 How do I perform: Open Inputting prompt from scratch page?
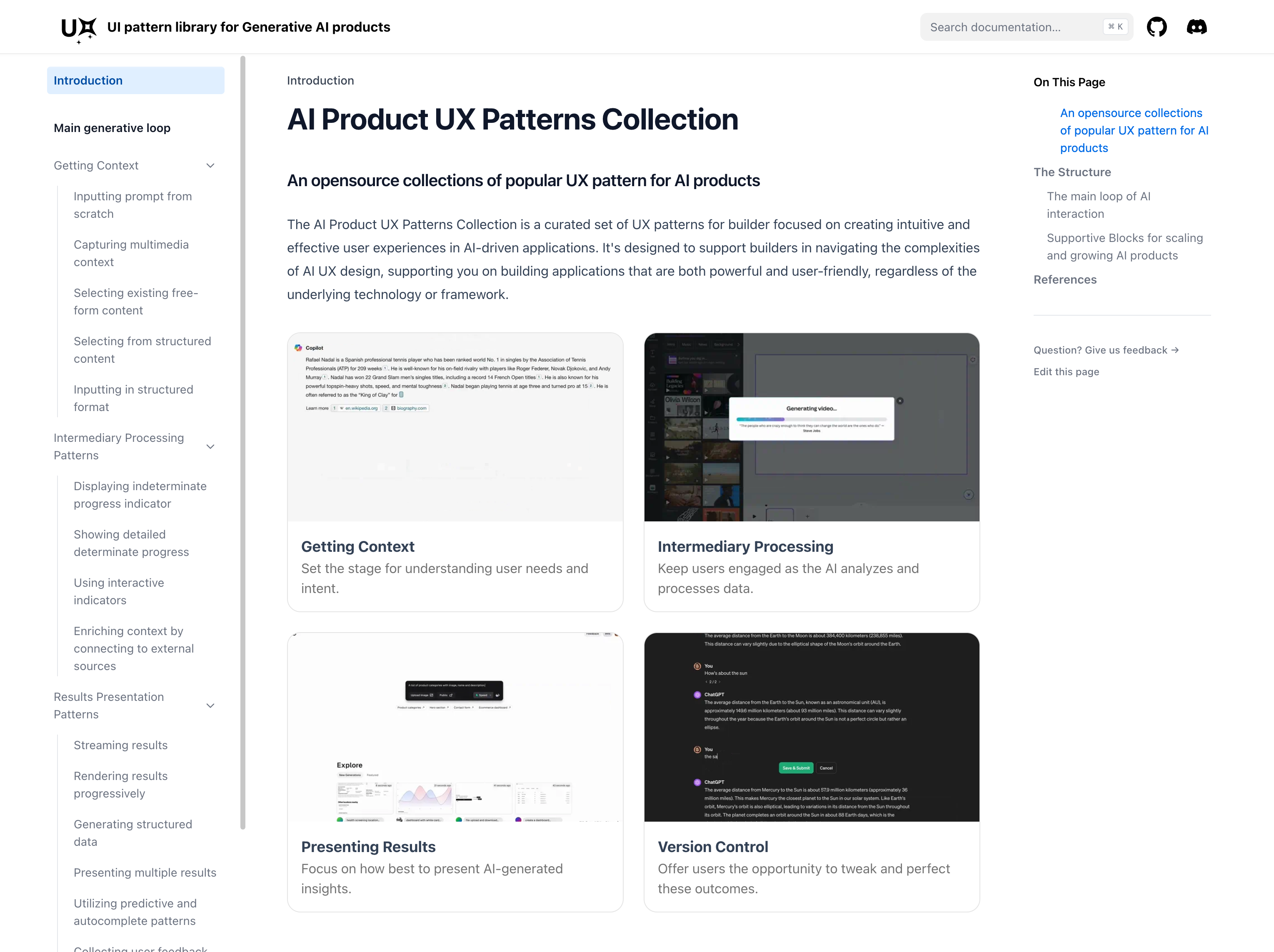click(x=132, y=205)
